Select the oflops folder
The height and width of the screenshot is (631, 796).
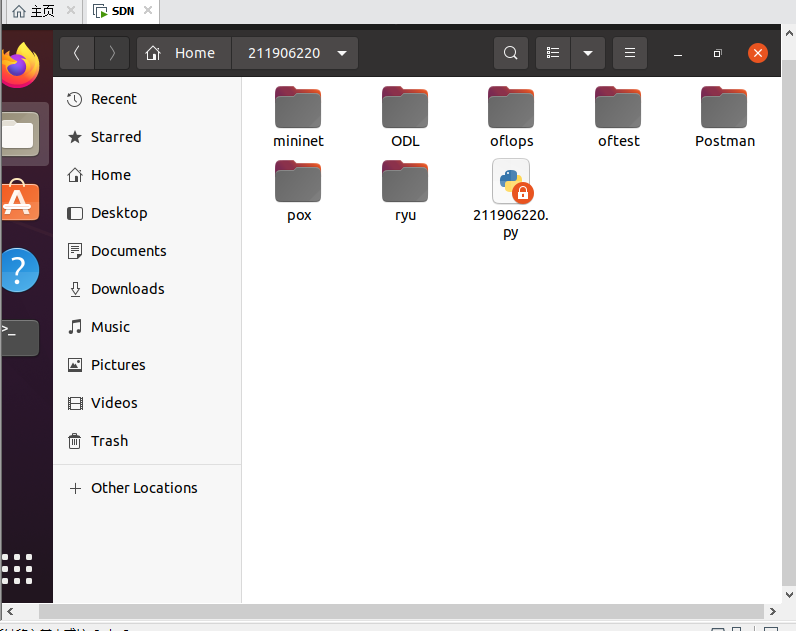(511, 117)
